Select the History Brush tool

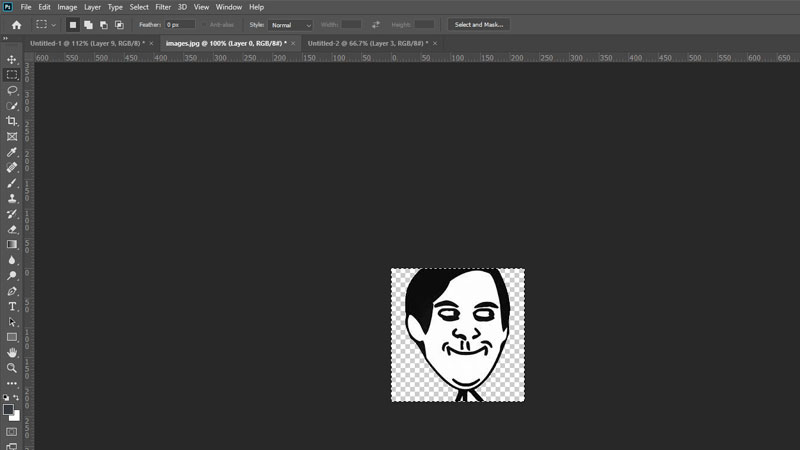(x=12, y=214)
